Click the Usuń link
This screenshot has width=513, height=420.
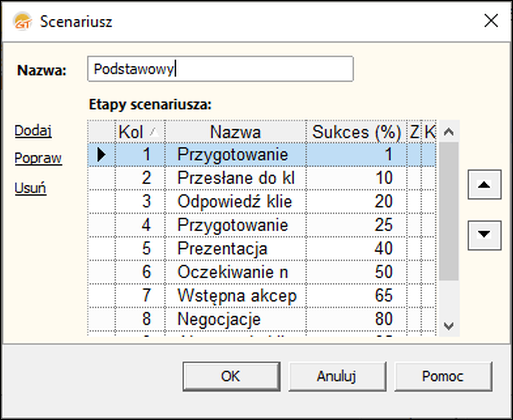click(30, 188)
